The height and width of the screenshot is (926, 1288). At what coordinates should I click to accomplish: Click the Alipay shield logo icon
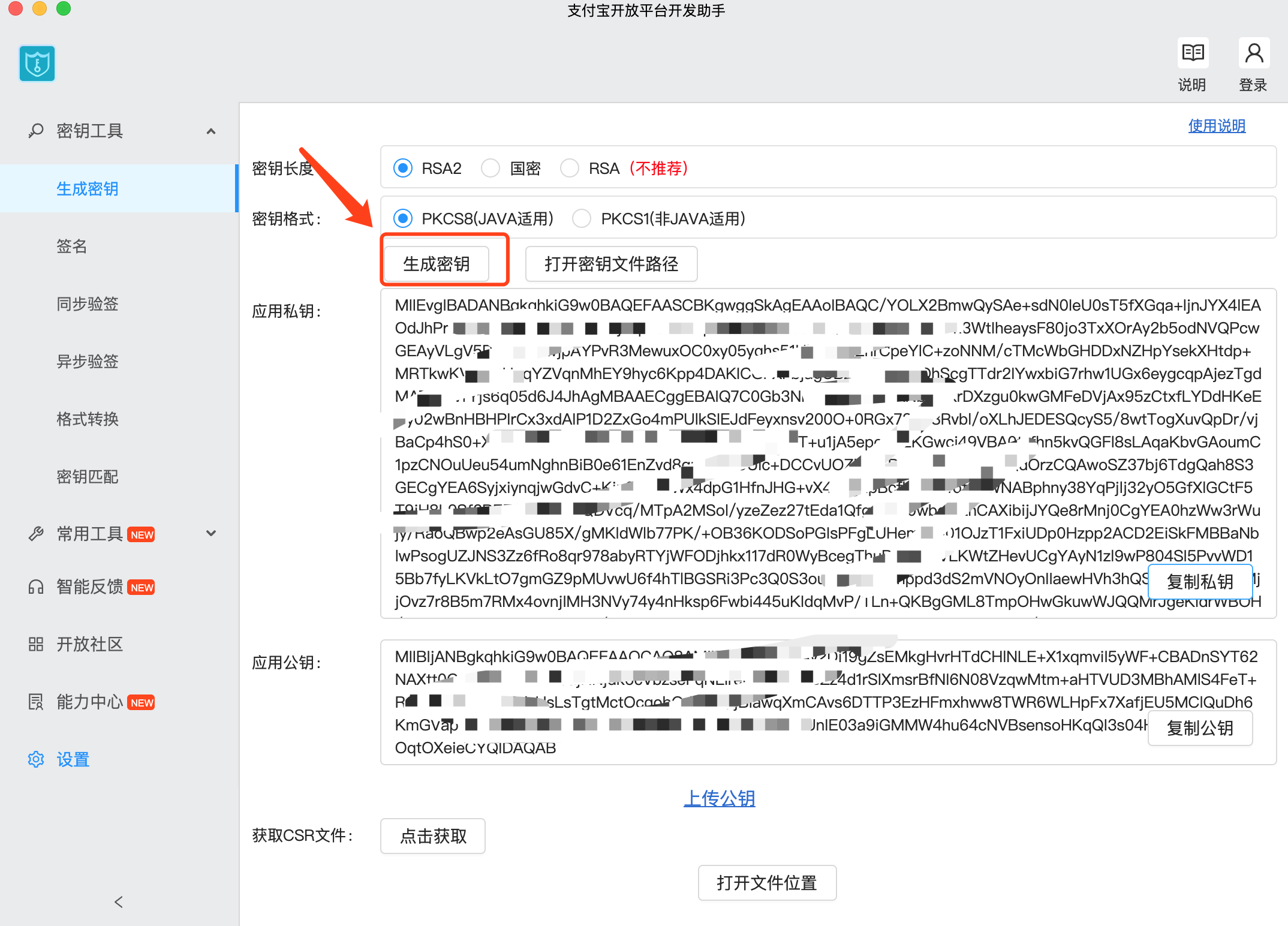[x=37, y=63]
